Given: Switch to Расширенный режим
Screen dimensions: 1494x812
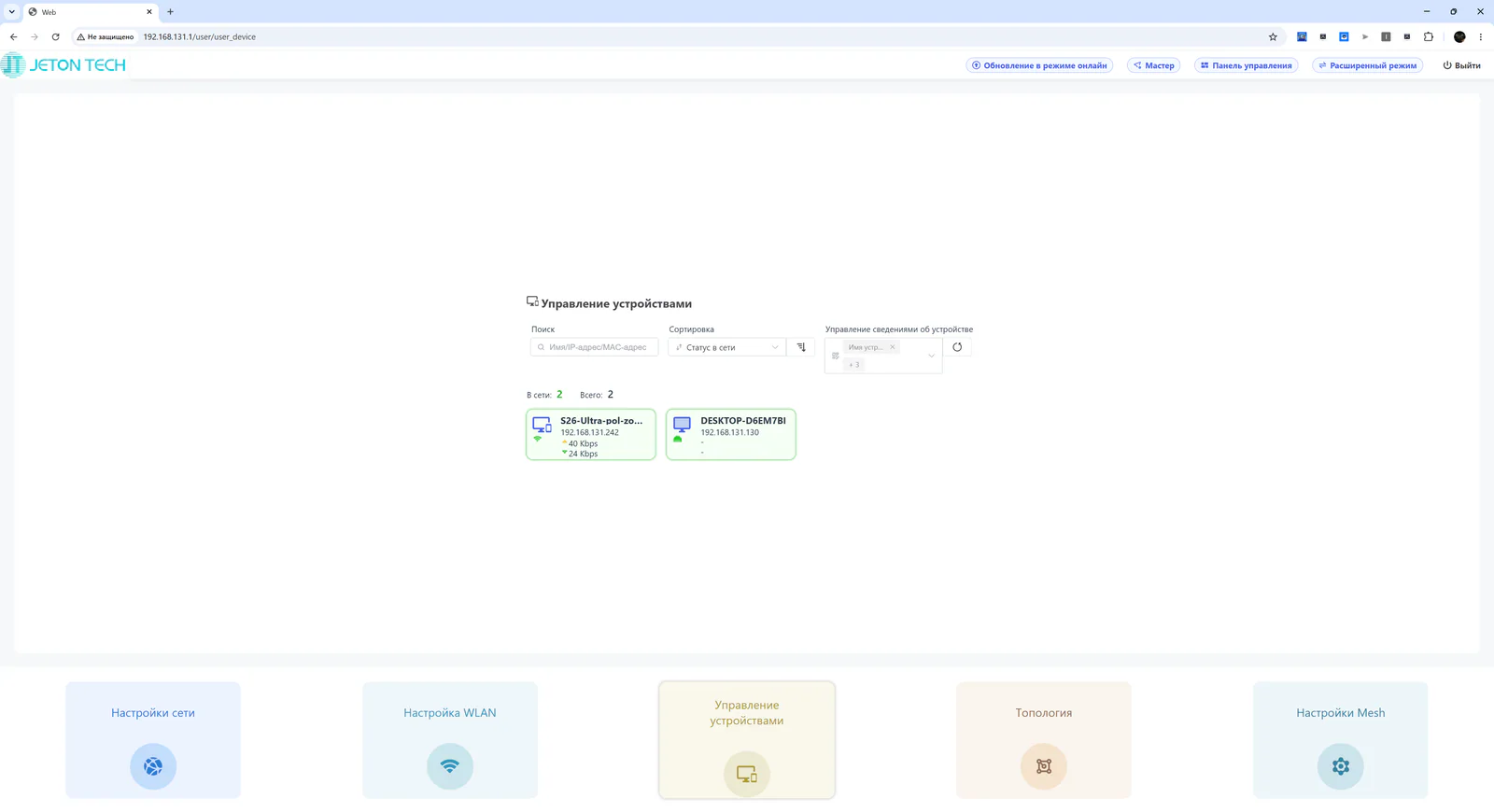Looking at the screenshot, I should (x=1368, y=65).
